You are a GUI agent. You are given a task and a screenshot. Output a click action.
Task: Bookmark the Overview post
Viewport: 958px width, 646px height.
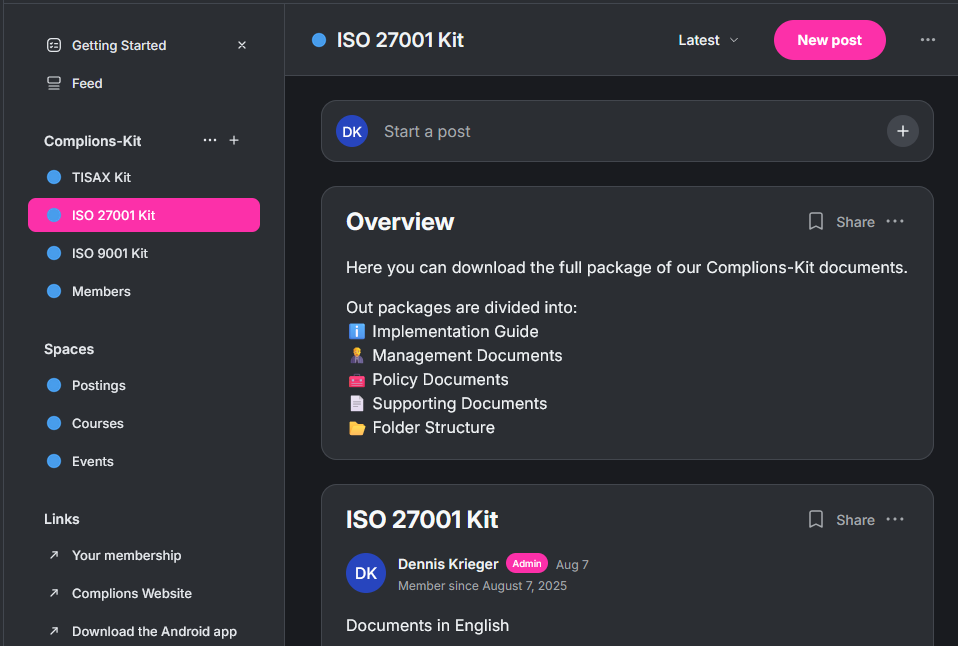click(816, 222)
